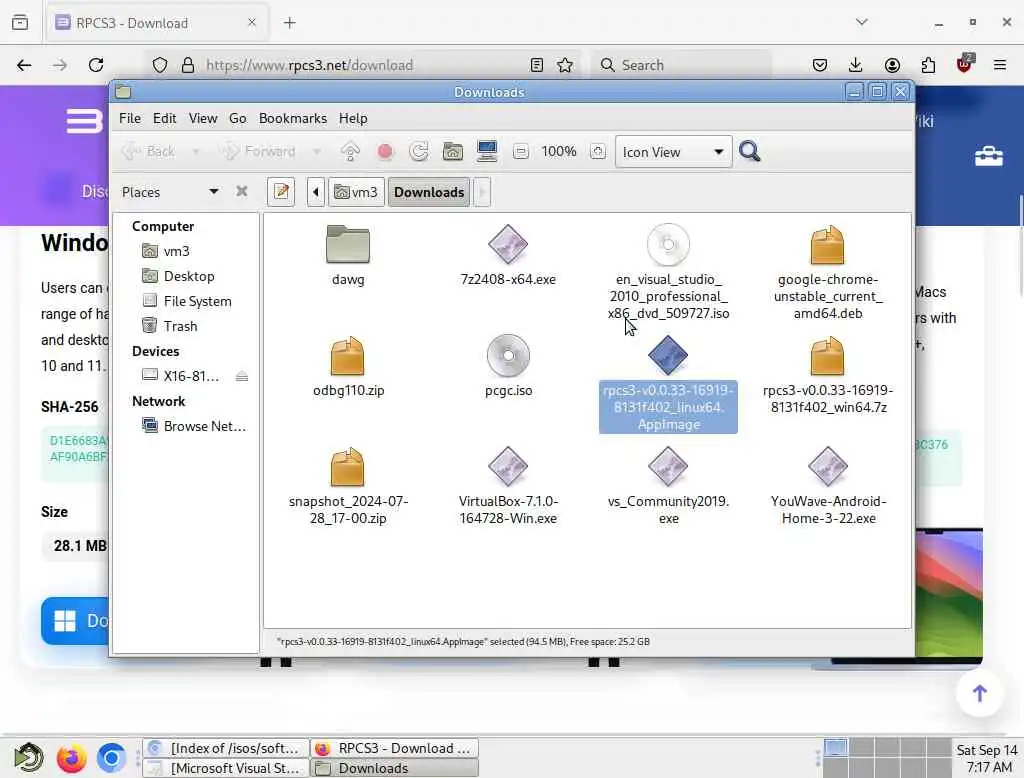Click the clock showing Sat Sep 14
Viewport: 1024px width, 778px height.
[x=987, y=758]
